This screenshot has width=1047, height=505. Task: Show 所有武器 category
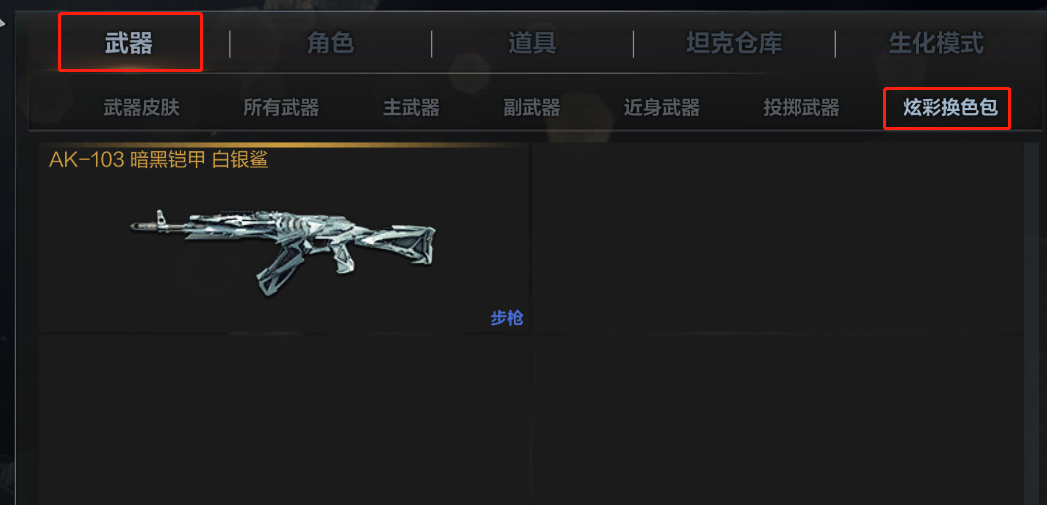[281, 108]
